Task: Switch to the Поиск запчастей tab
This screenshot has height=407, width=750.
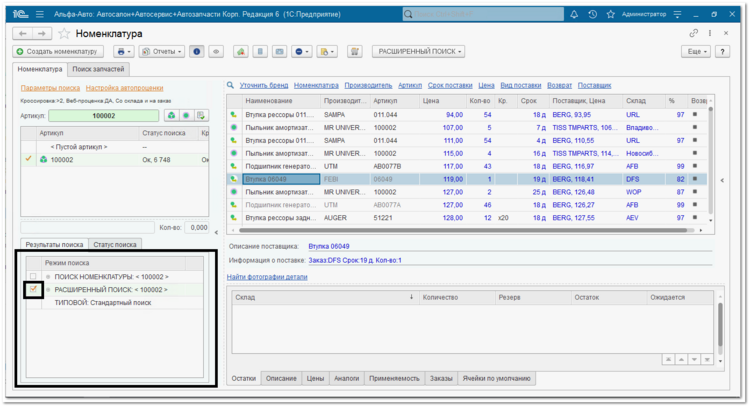Action: (x=98, y=69)
